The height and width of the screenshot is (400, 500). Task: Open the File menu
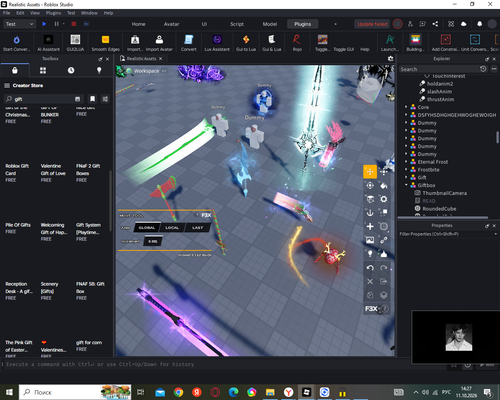coord(7,13)
